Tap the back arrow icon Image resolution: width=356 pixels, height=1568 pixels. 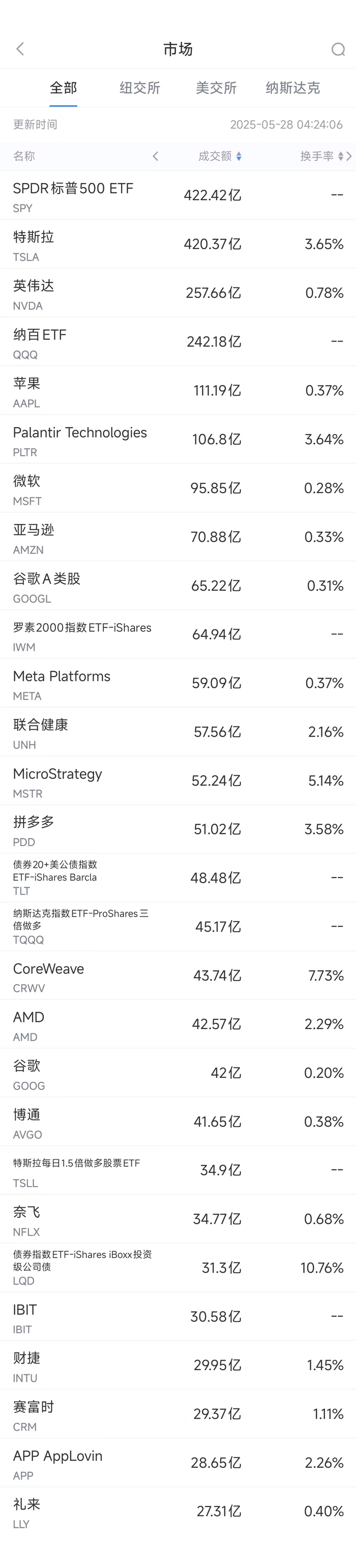pos(20,49)
